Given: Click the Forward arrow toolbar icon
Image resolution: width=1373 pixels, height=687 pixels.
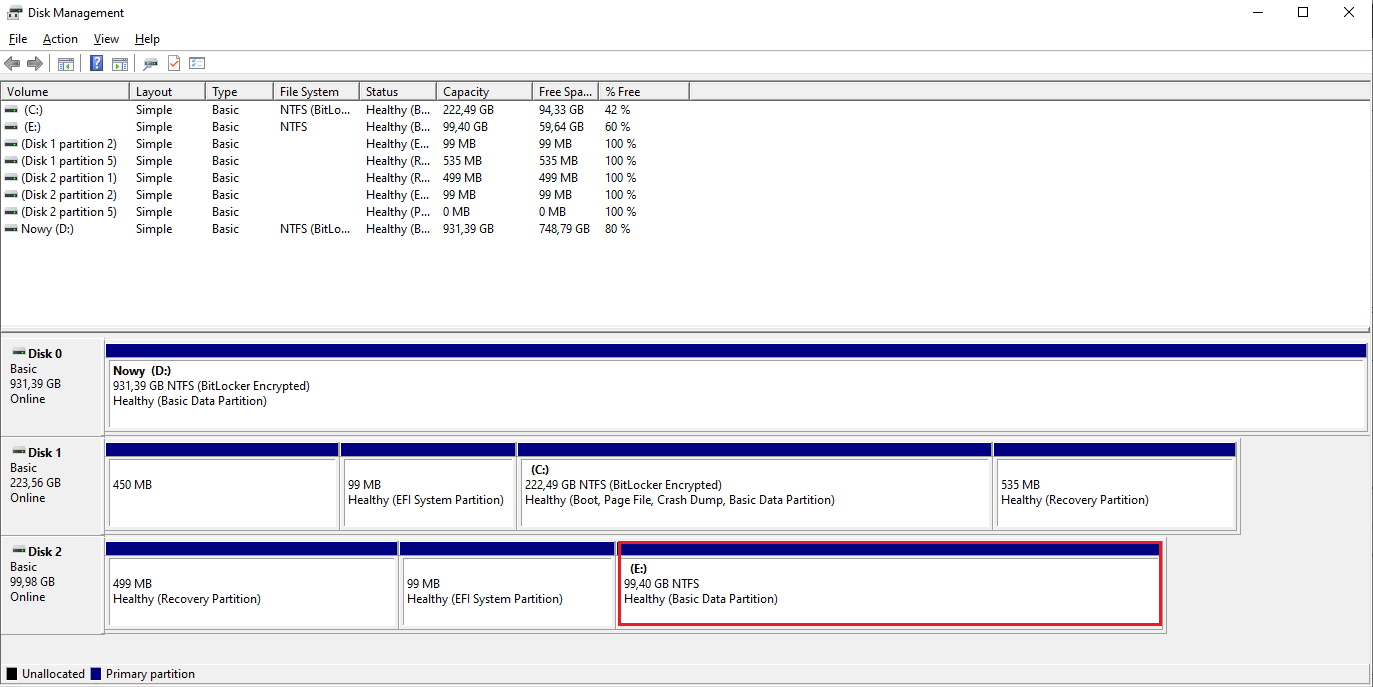Looking at the screenshot, I should [x=35, y=64].
